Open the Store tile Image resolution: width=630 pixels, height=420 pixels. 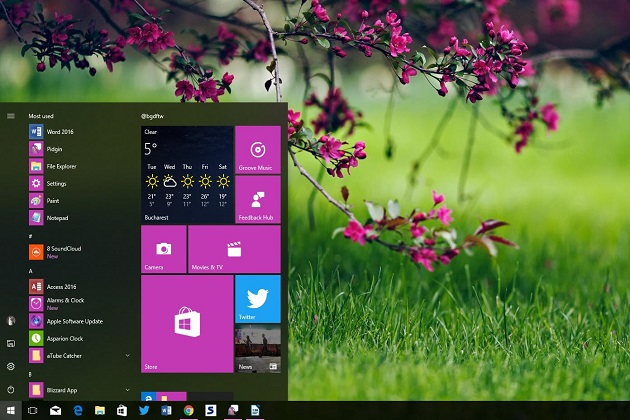coord(186,323)
